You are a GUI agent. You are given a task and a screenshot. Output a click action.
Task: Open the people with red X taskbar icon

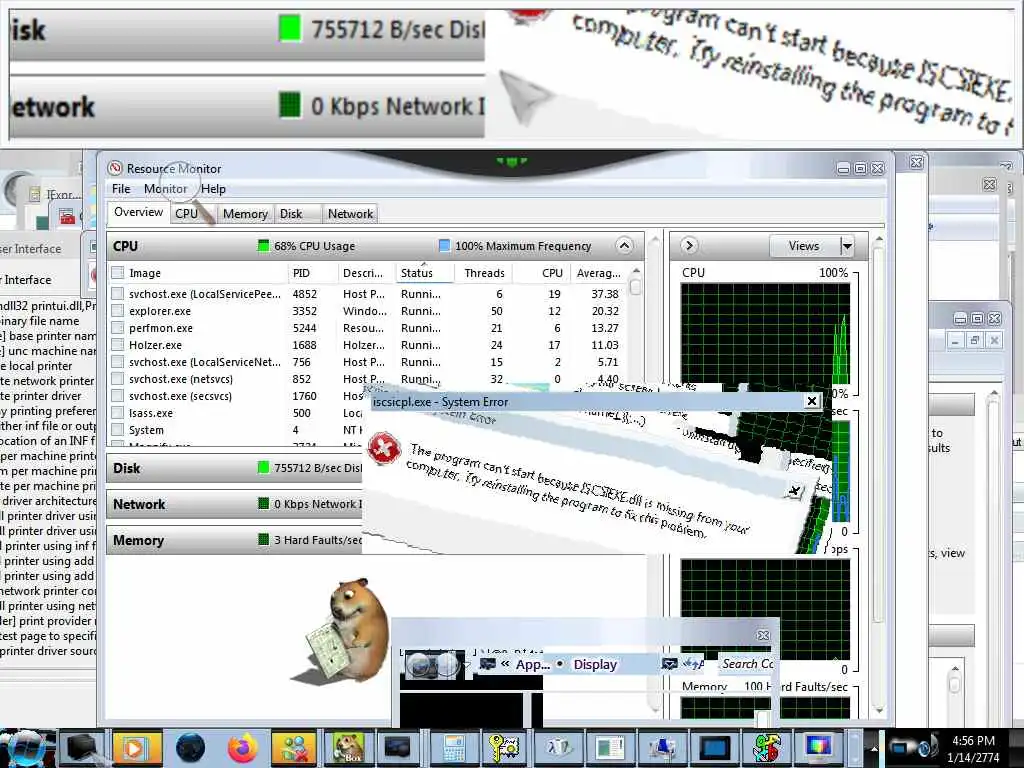[294, 748]
